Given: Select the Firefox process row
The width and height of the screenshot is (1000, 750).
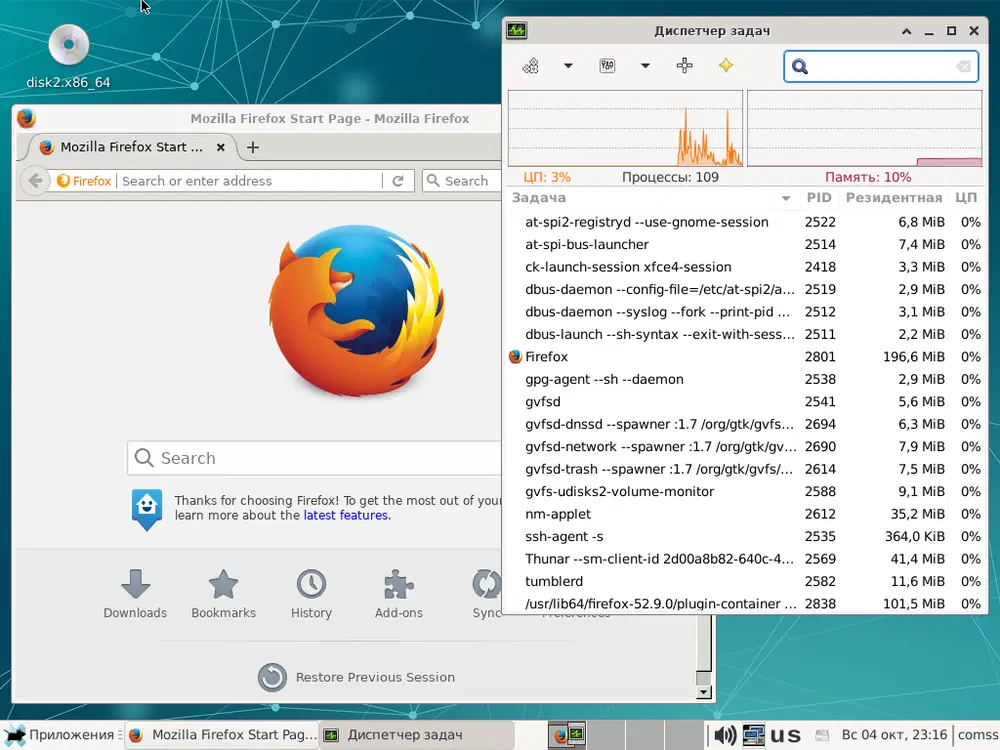Looking at the screenshot, I should click(x=745, y=357).
